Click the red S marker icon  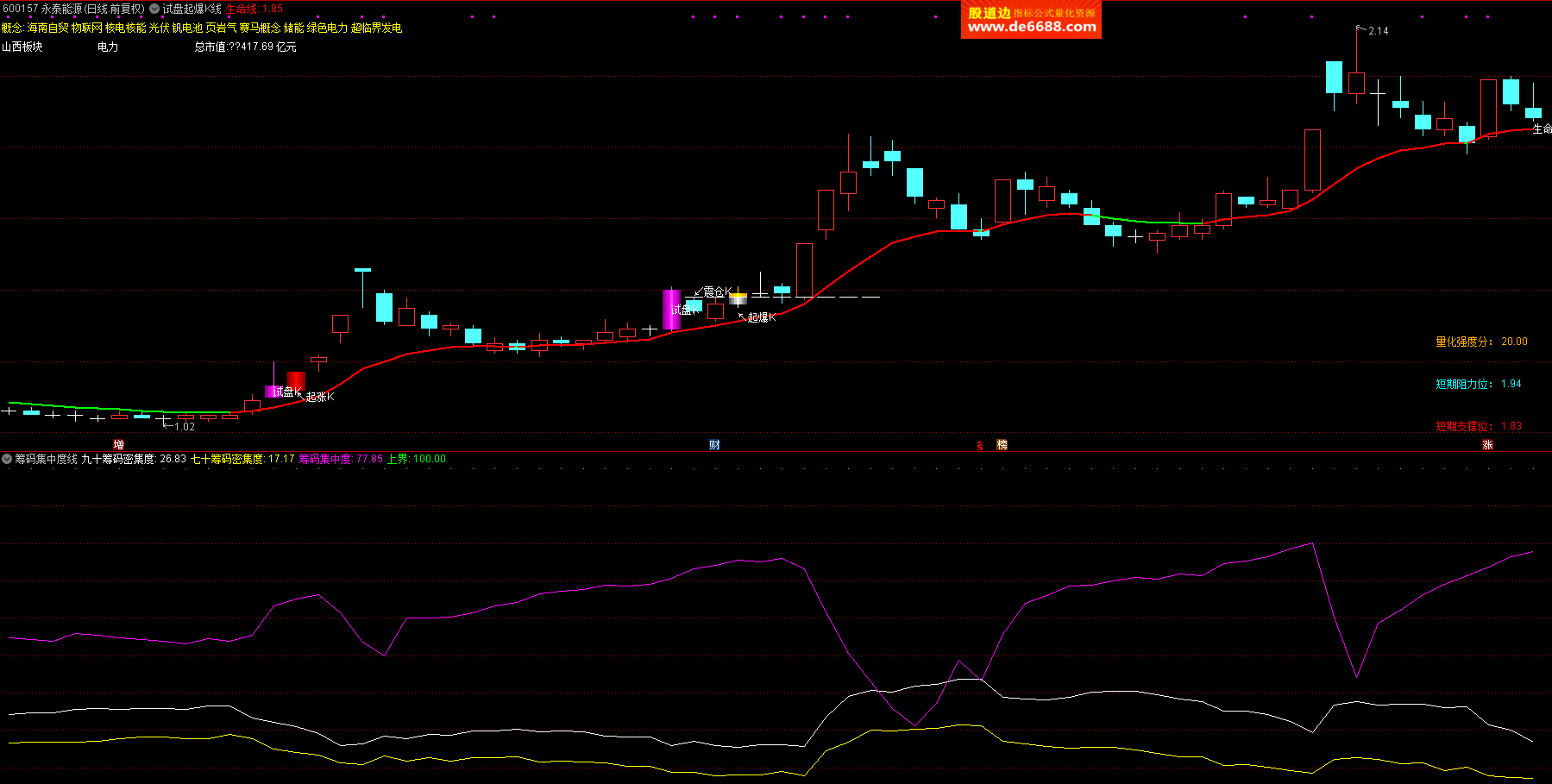pyautogui.click(x=980, y=446)
